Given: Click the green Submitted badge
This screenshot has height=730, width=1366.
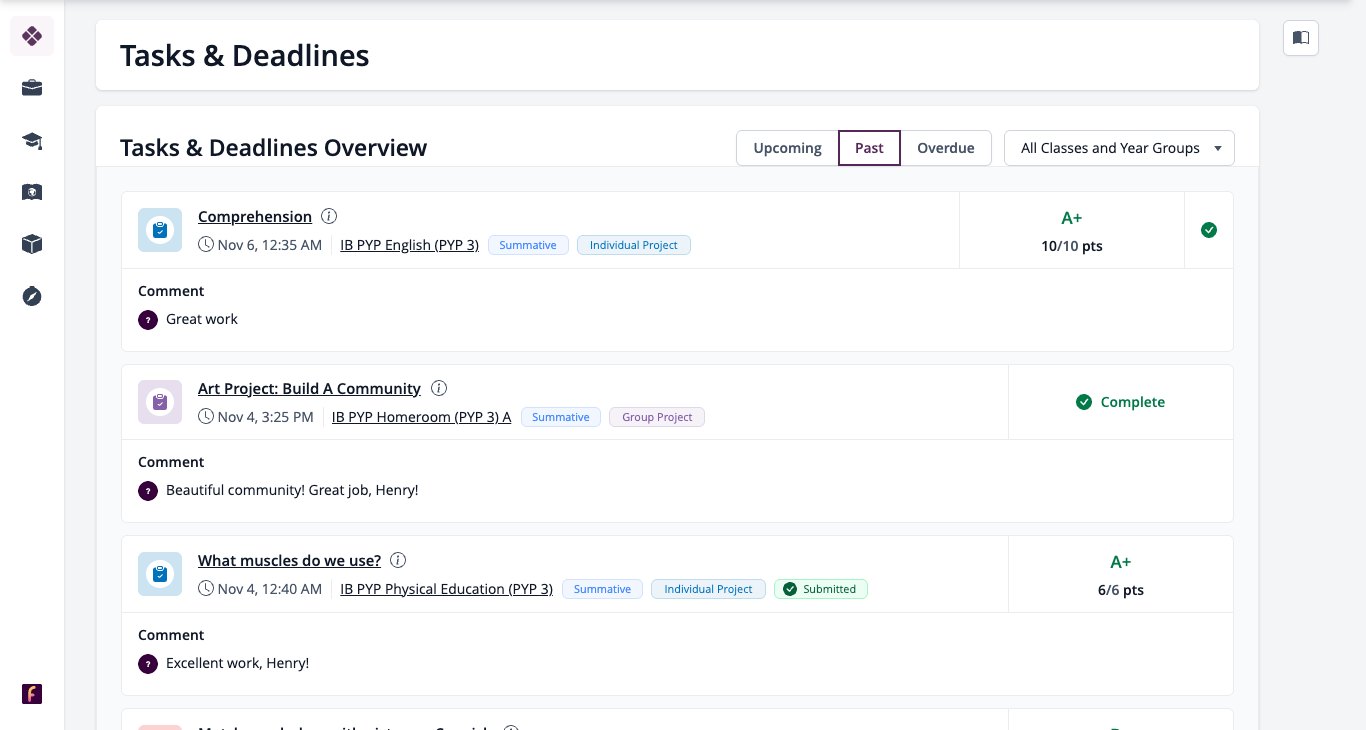Looking at the screenshot, I should [x=821, y=589].
